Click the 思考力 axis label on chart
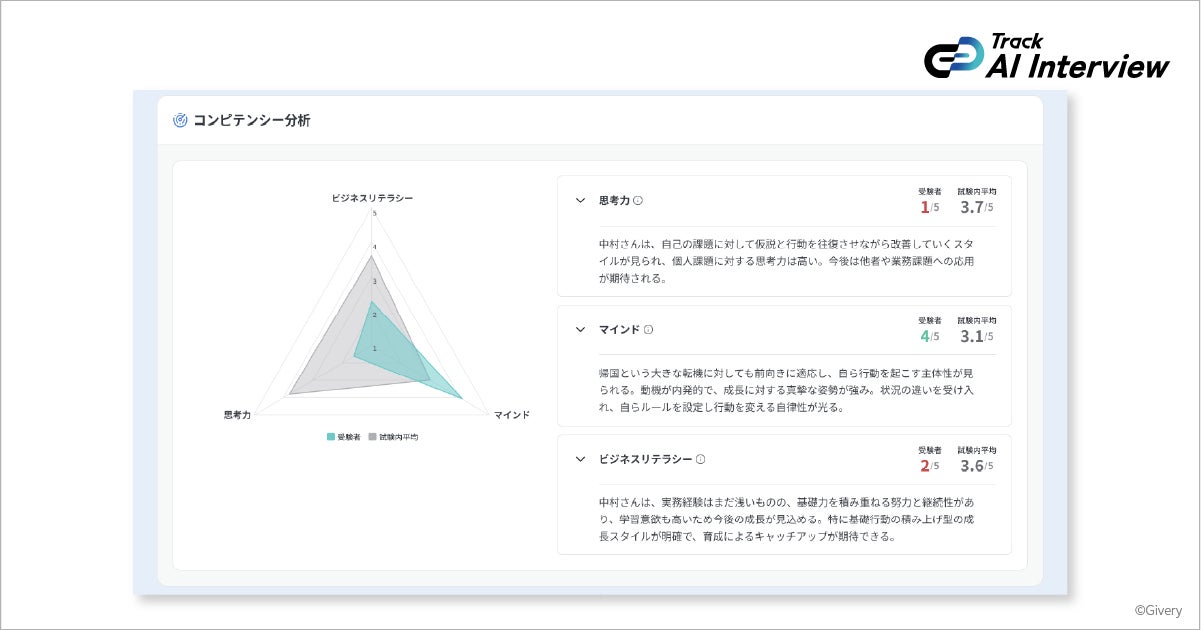This screenshot has height=630, width=1201. click(x=238, y=414)
